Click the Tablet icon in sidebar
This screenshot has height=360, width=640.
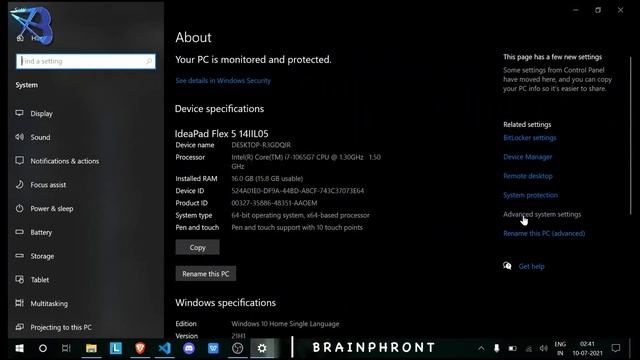click(x=19, y=279)
